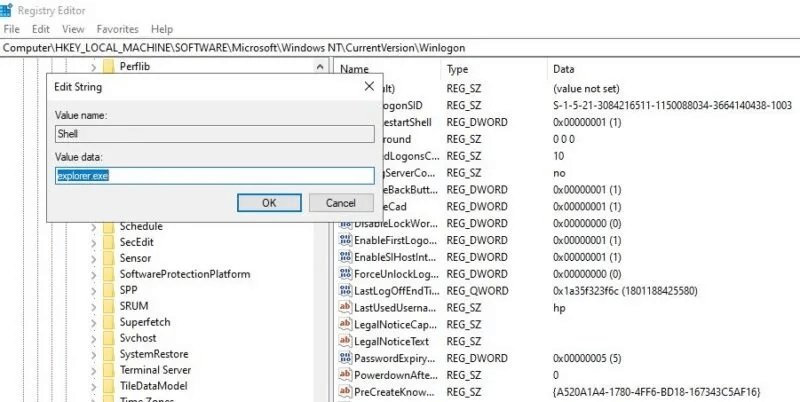Select the Perflib folder icon
Viewport: 800px width, 402px height.
(109, 66)
